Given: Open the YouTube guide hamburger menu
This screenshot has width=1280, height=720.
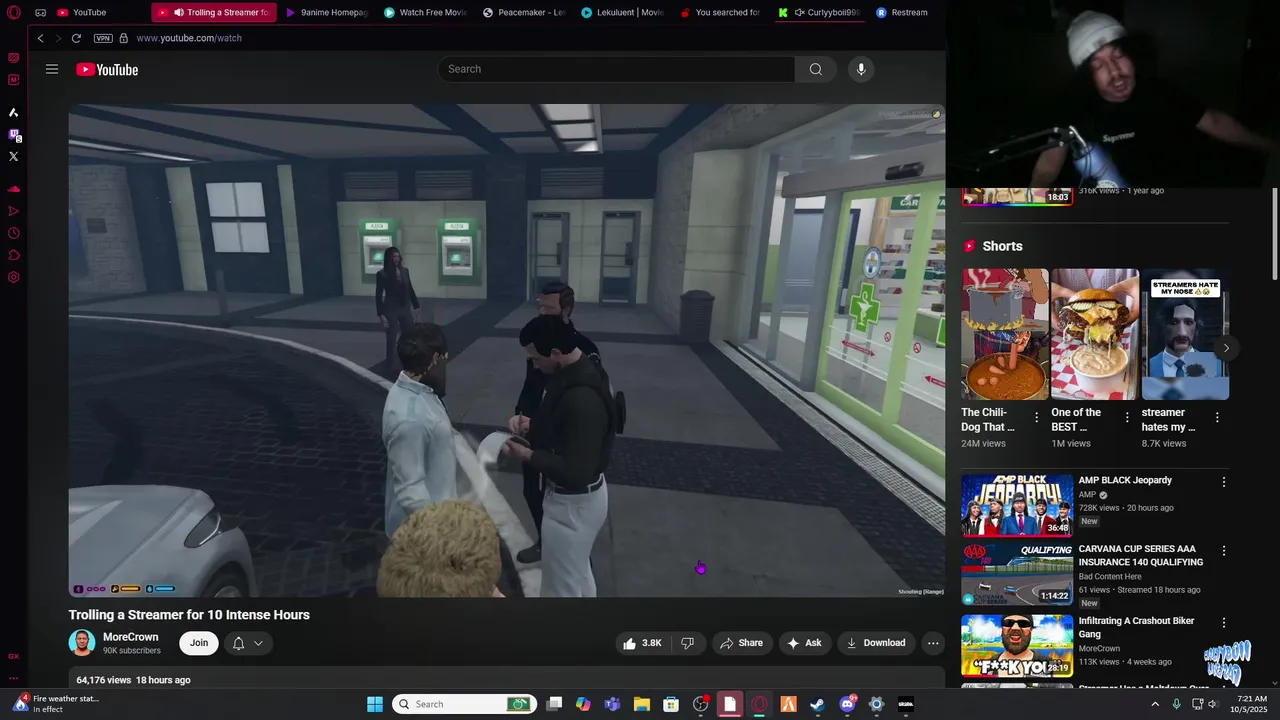Looking at the screenshot, I should pyautogui.click(x=52, y=69).
